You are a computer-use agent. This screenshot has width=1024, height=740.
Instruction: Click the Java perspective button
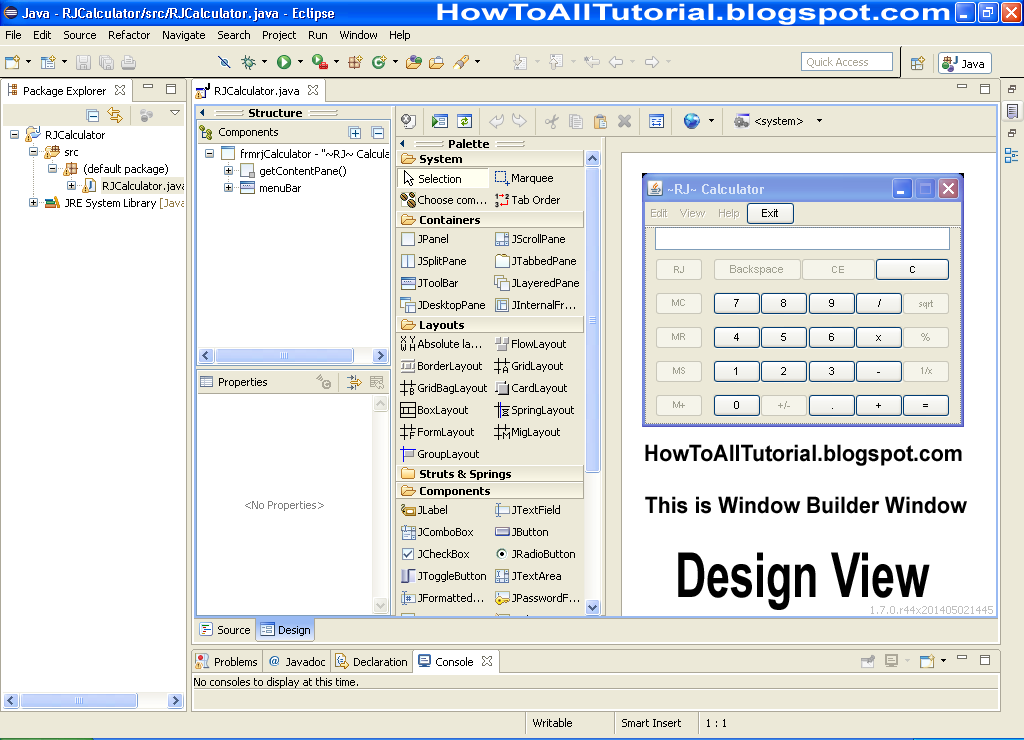click(x=965, y=63)
